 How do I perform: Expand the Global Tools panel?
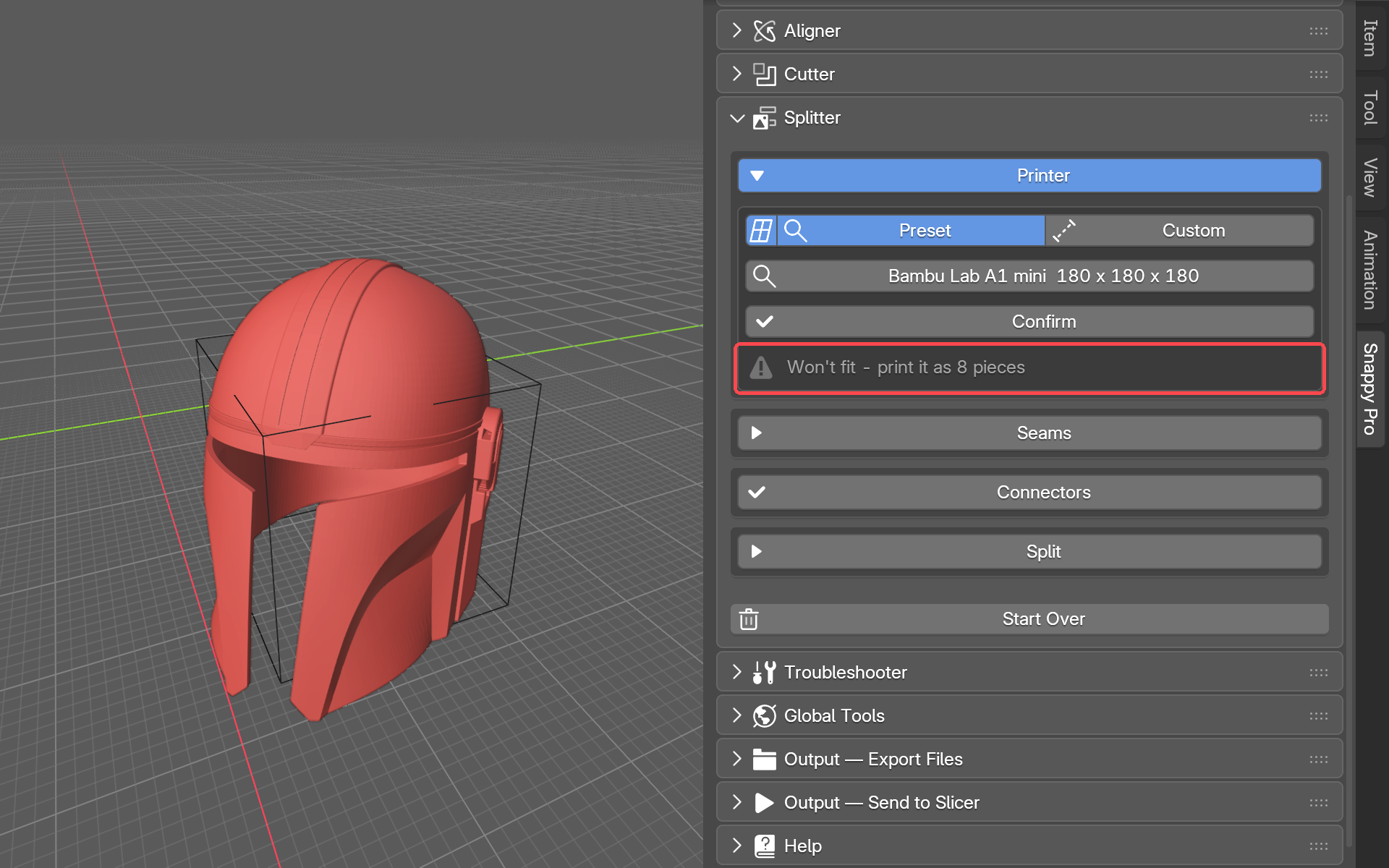pos(736,715)
